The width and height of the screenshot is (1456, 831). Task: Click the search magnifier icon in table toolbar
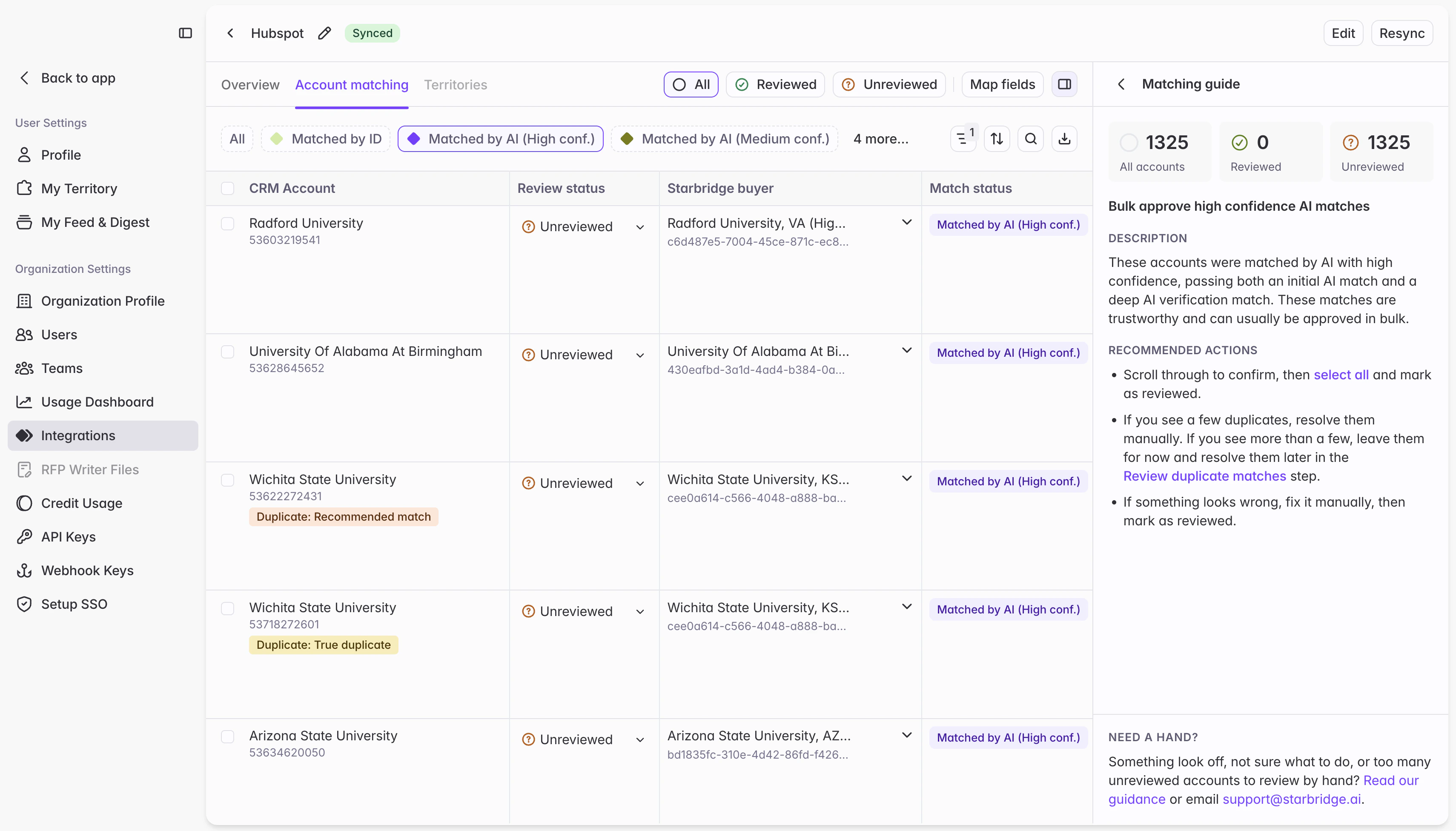1031,139
